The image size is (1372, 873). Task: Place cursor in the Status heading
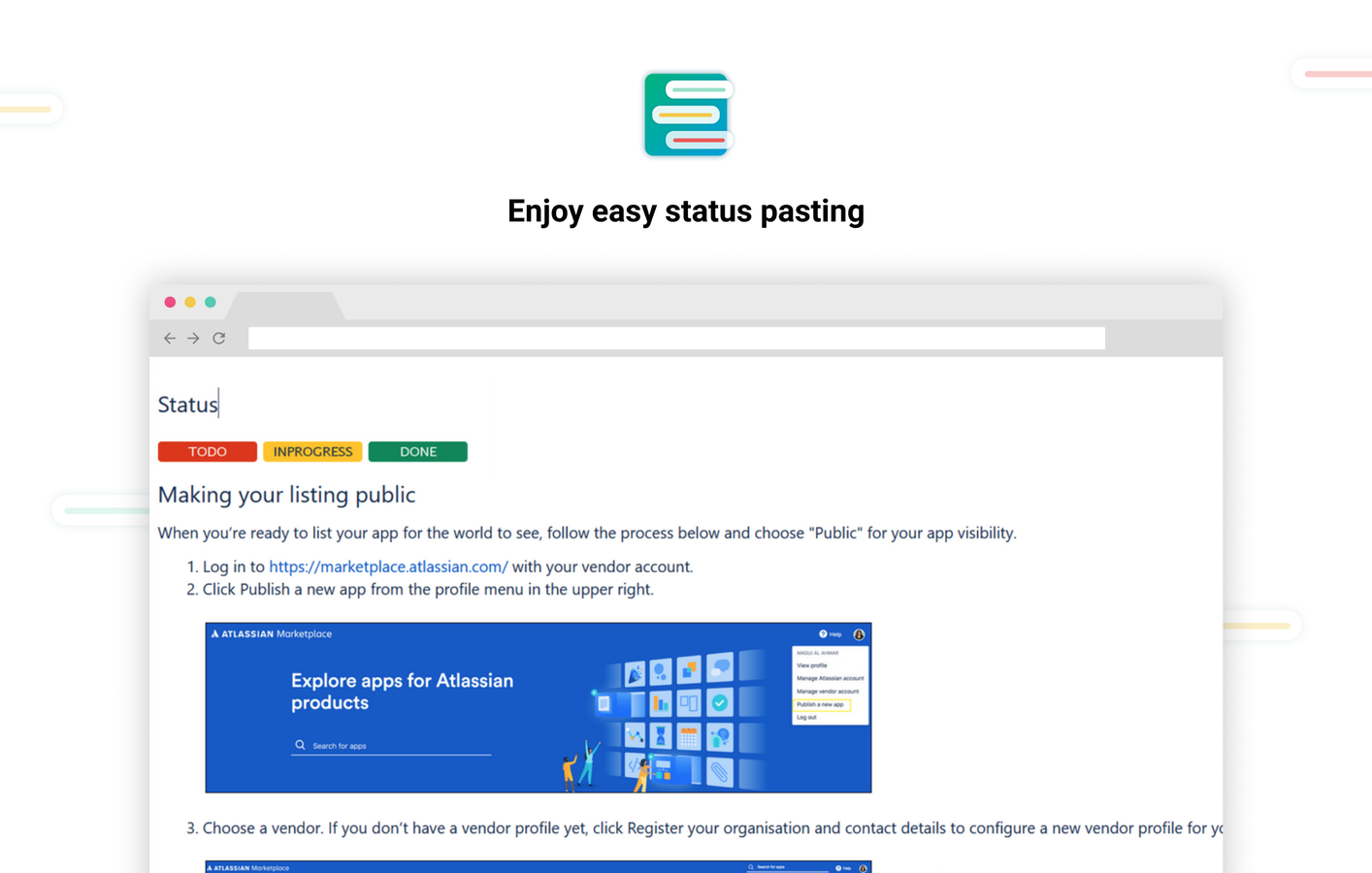pos(188,404)
